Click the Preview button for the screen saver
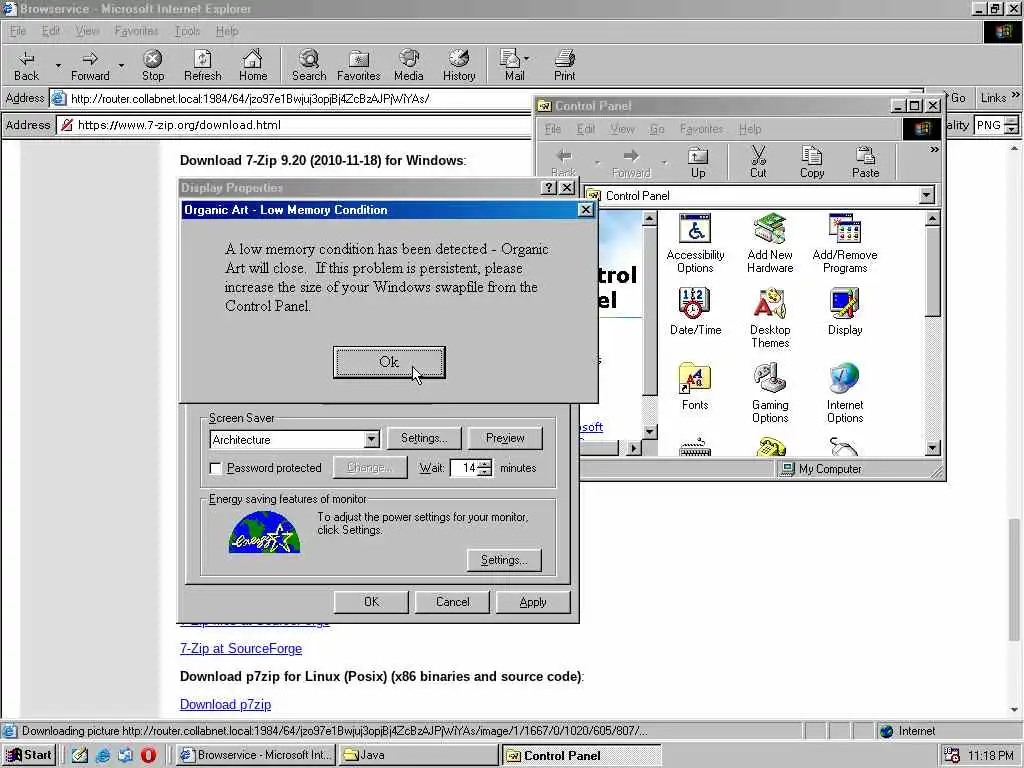Viewport: 1024px width, 768px height. tap(505, 438)
